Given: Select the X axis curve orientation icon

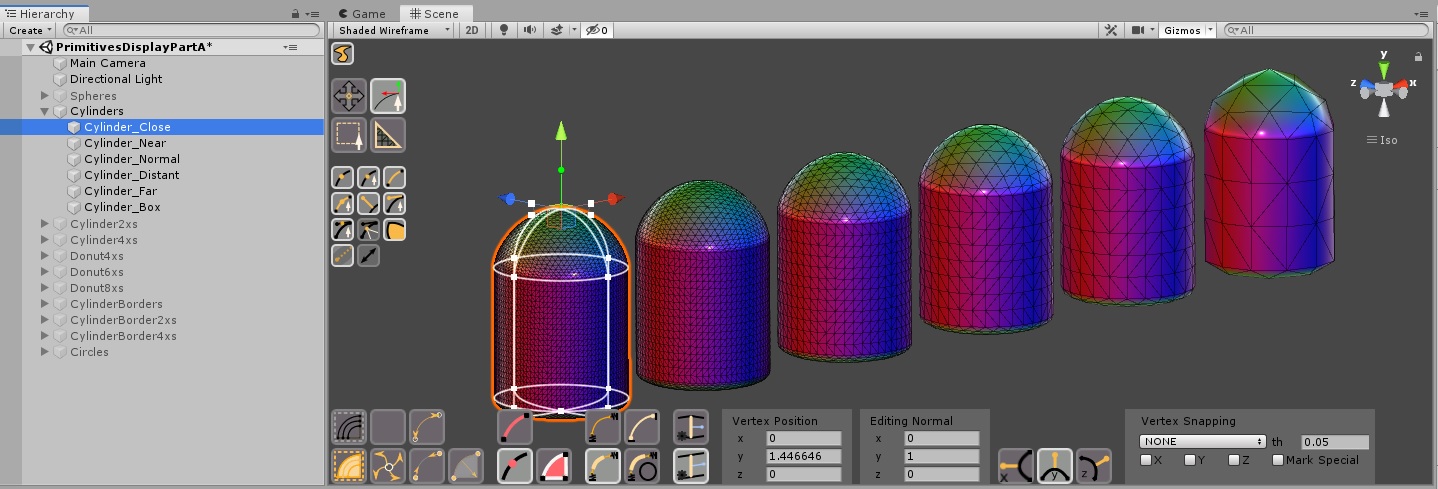Looking at the screenshot, I should point(1016,466).
